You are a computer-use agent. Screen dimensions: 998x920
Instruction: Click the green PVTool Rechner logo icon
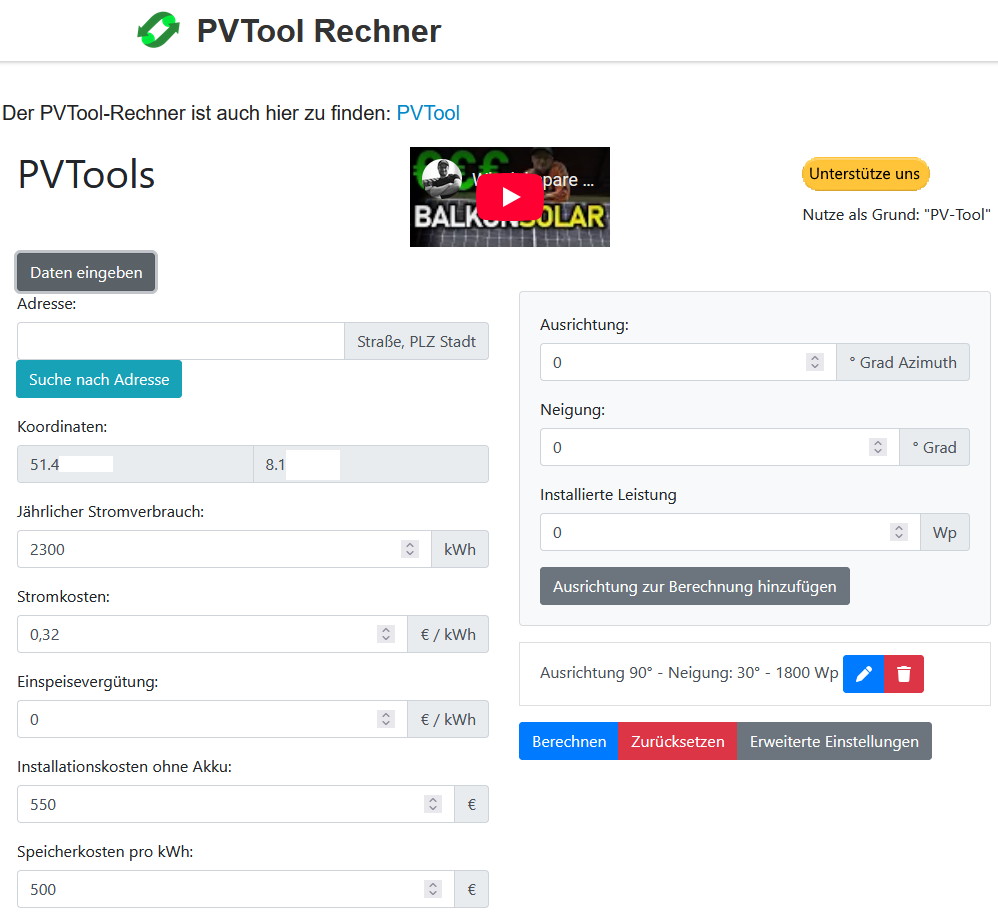[x=158, y=31]
